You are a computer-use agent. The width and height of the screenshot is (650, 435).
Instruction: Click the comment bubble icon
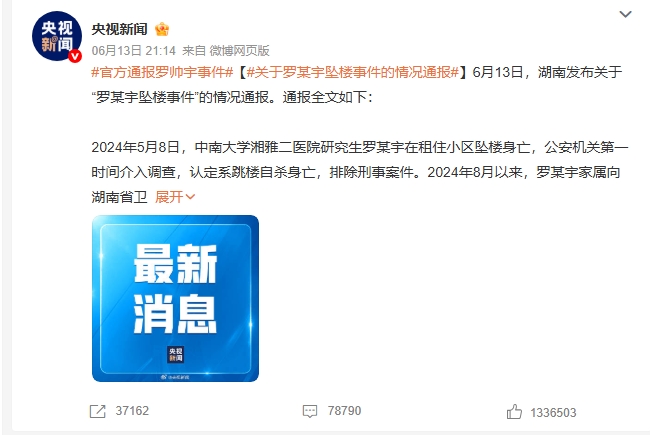(310, 411)
